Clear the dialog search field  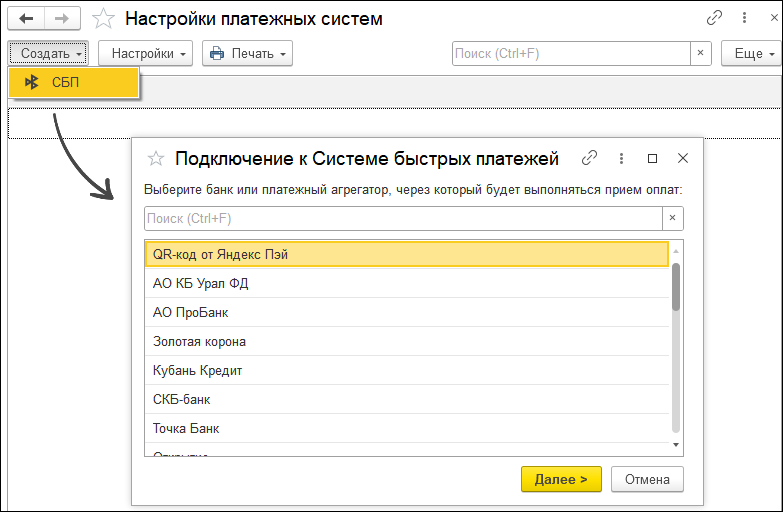673,218
